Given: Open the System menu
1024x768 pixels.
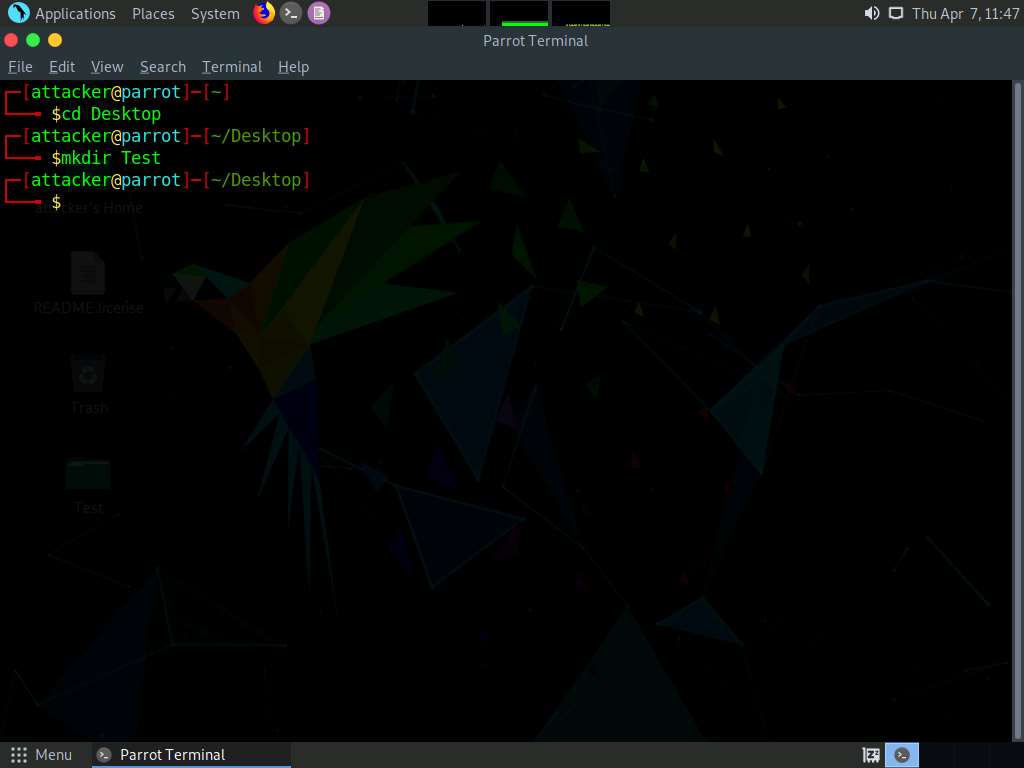Looking at the screenshot, I should tap(215, 14).
